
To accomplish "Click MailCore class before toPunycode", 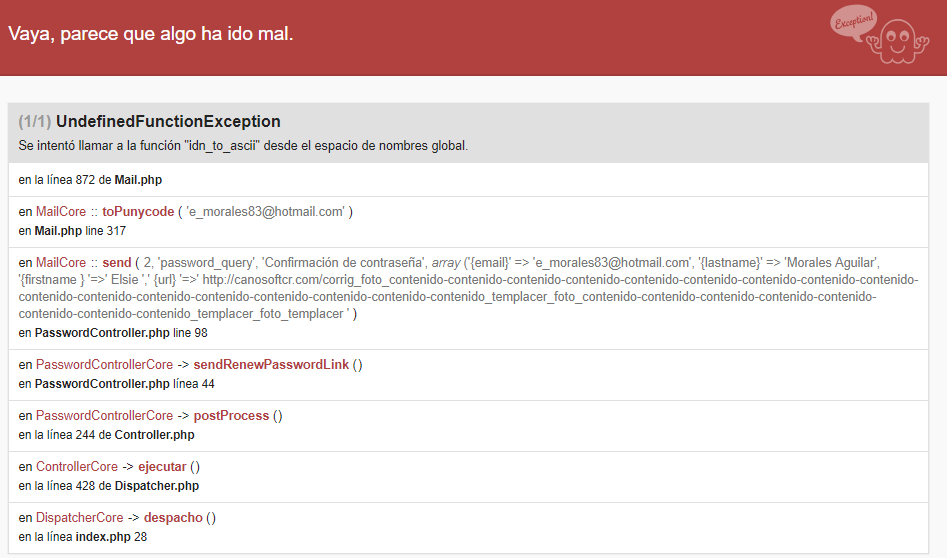I will [x=61, y=212].
